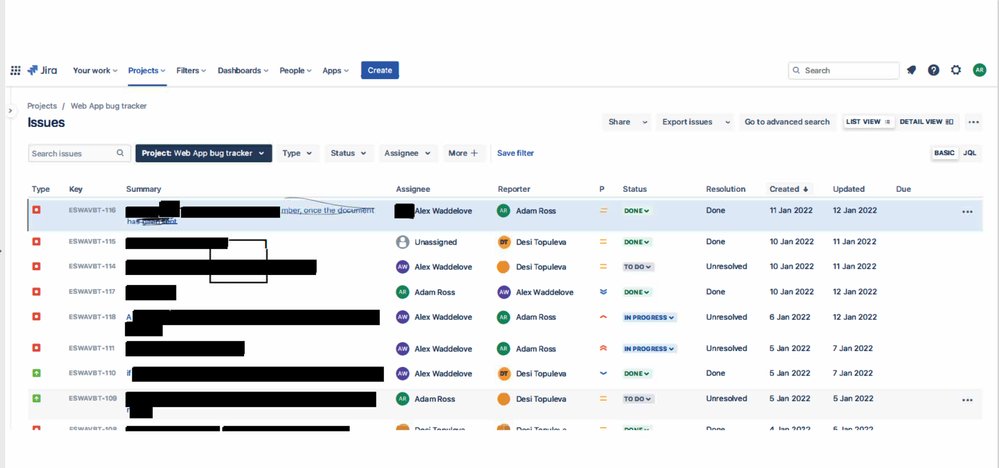The image size is (999, 468).
Task: Change DONE status of ESWAVBT-116
Action: 636,211
